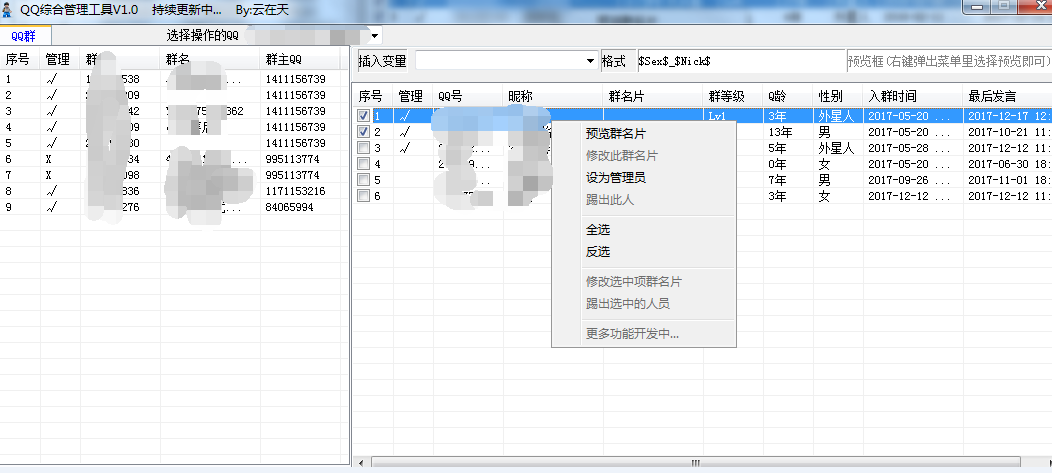Select 踢出选中的人员 menu entry
The image size is (1052, 473).
tap(627, 304)
